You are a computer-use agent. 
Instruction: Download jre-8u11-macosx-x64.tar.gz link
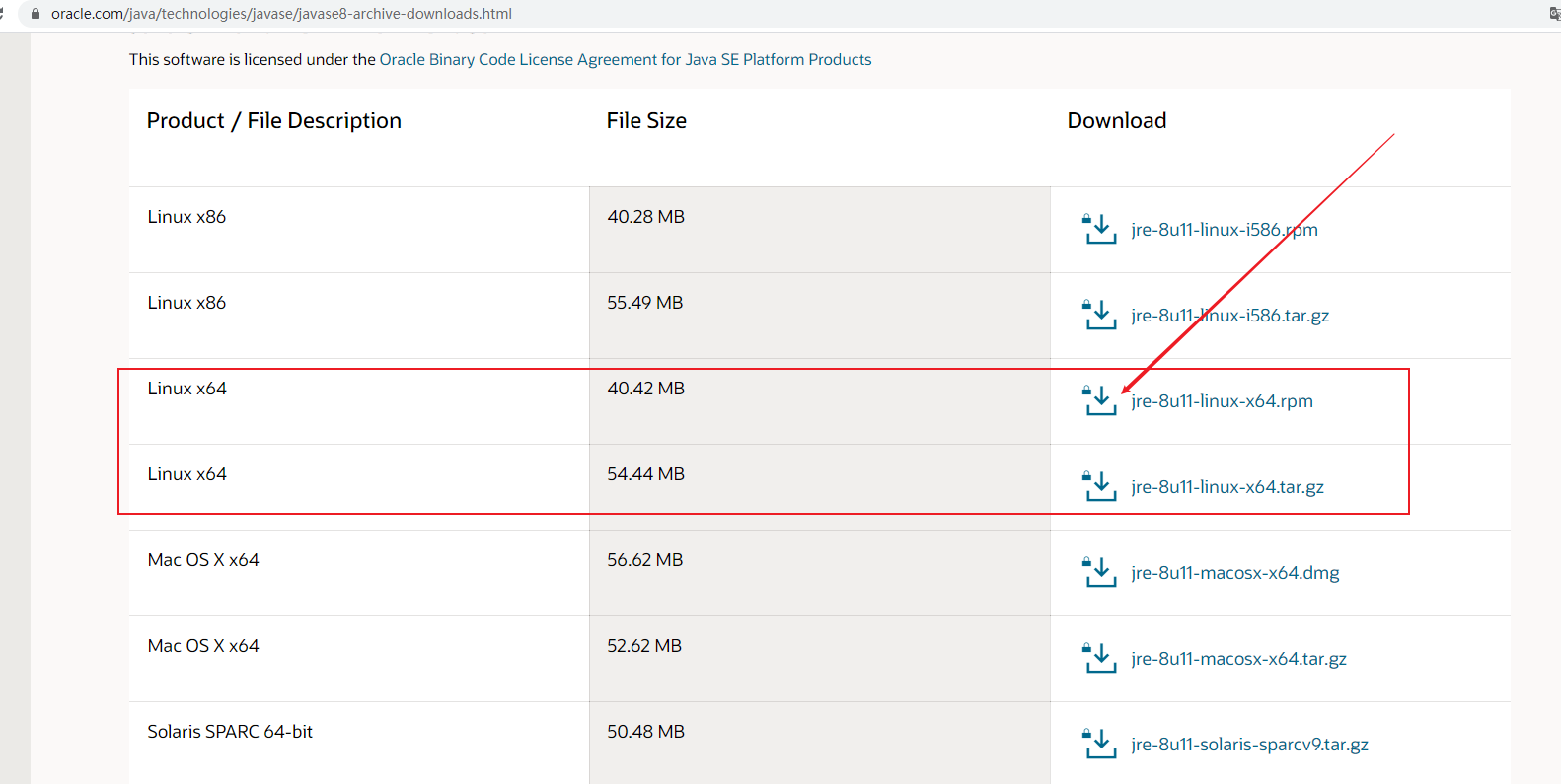1238,659
